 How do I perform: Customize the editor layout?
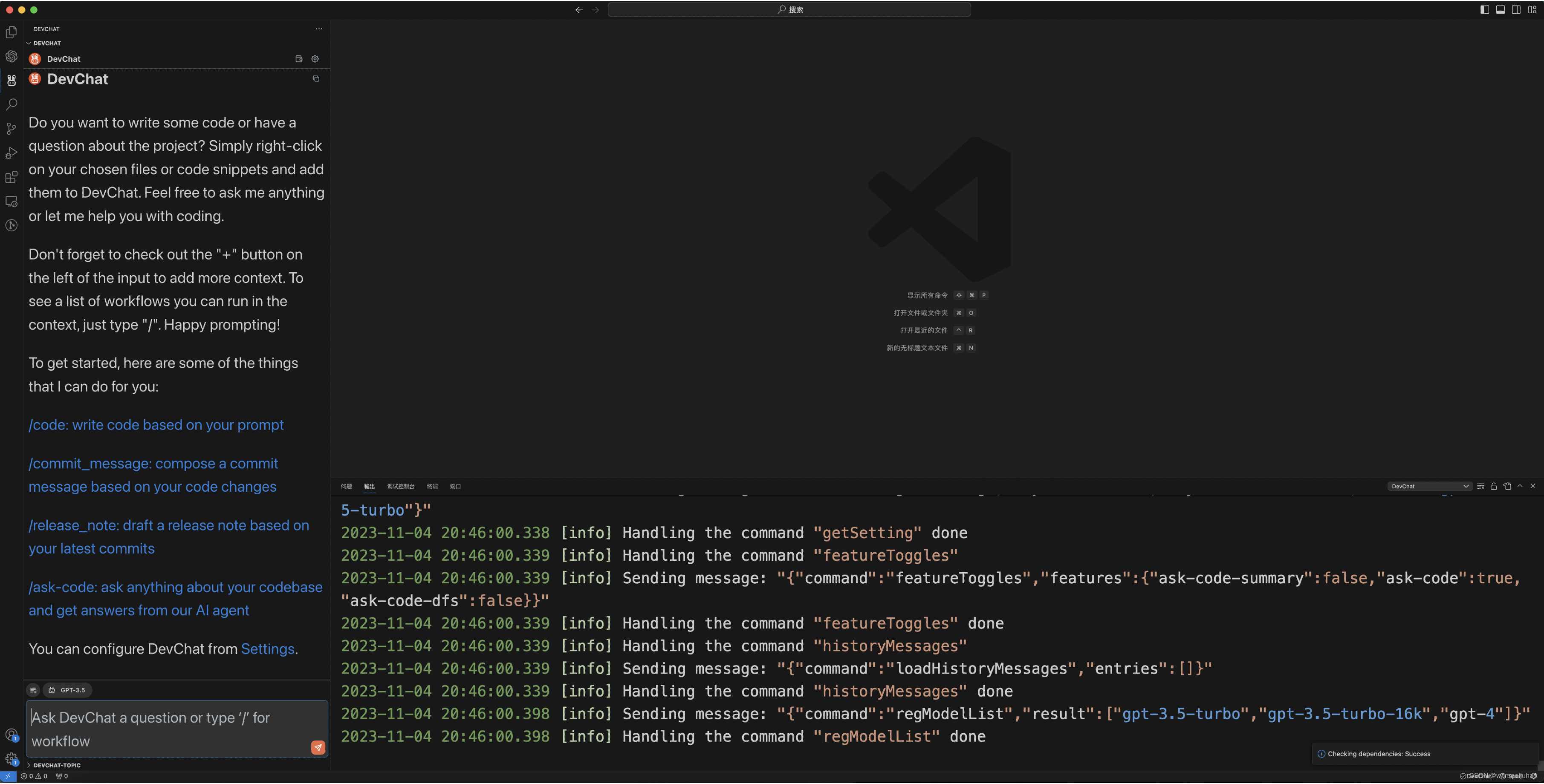tap(1532, 9)
